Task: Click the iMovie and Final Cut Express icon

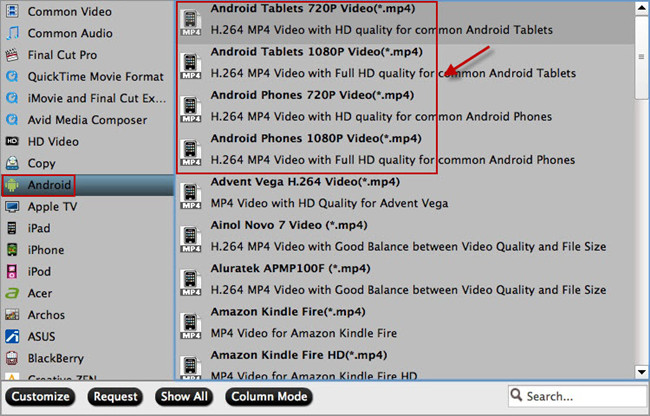Action: (12, 98)
